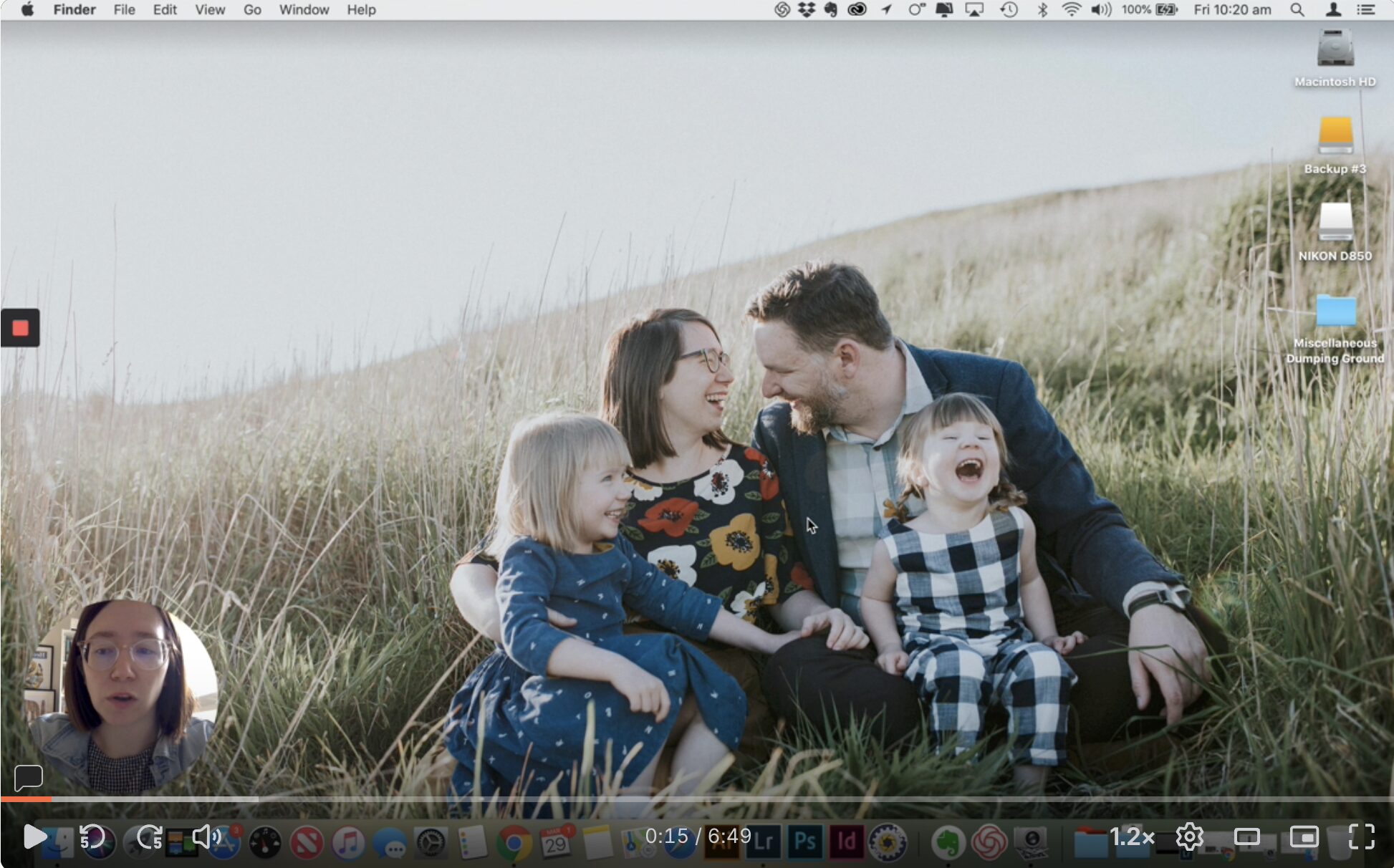Viewport: 1394px width, 868px height.
Task: Expand the Go menu
Action: point(252,10)
